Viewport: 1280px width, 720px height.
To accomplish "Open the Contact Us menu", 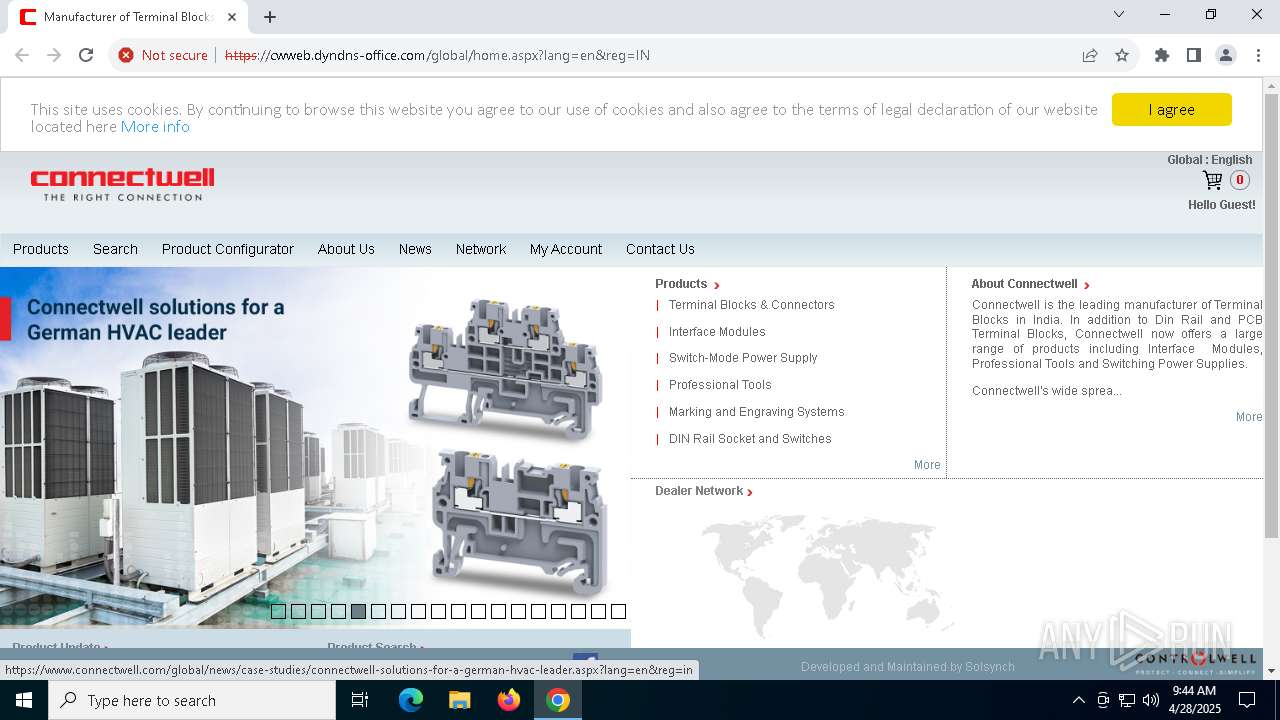I will point(660,249).
